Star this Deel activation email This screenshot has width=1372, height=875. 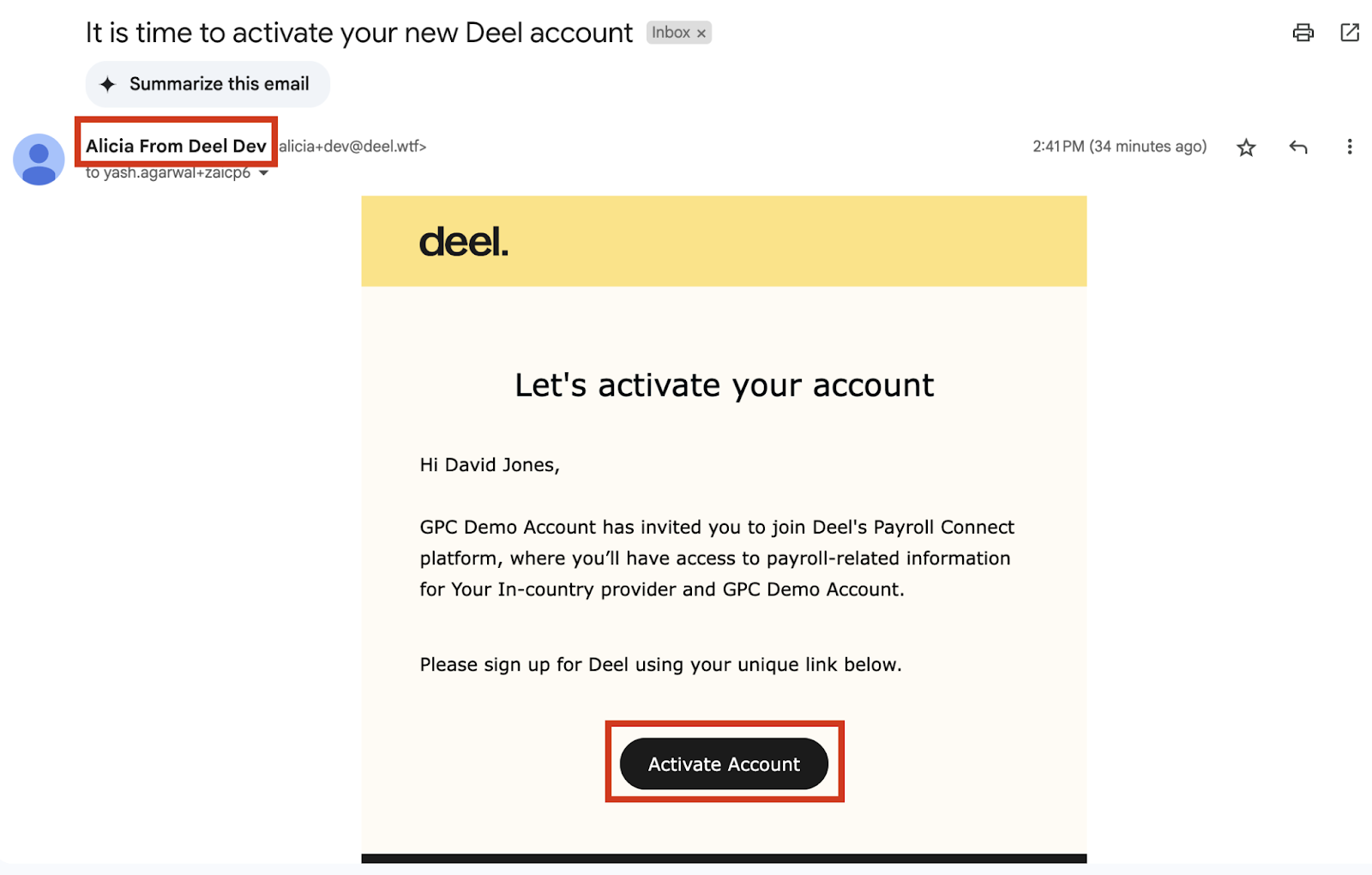tap(1246, 148)
